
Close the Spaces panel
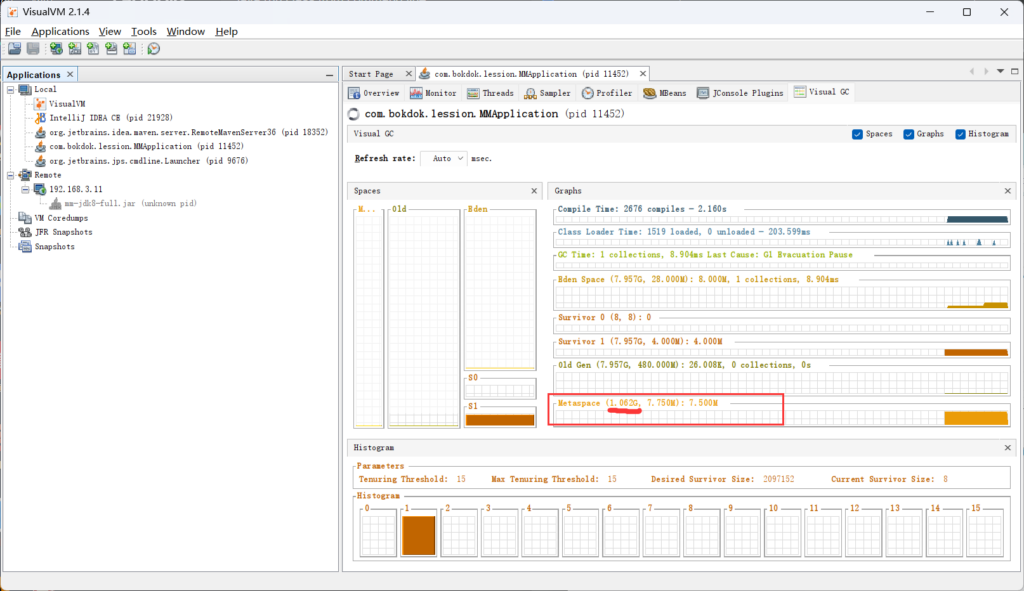[x=534, y=191]
